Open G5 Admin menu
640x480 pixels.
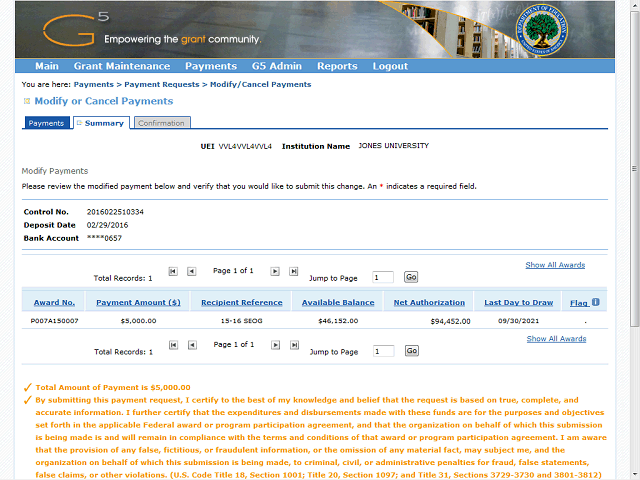[x=277, y=66]
